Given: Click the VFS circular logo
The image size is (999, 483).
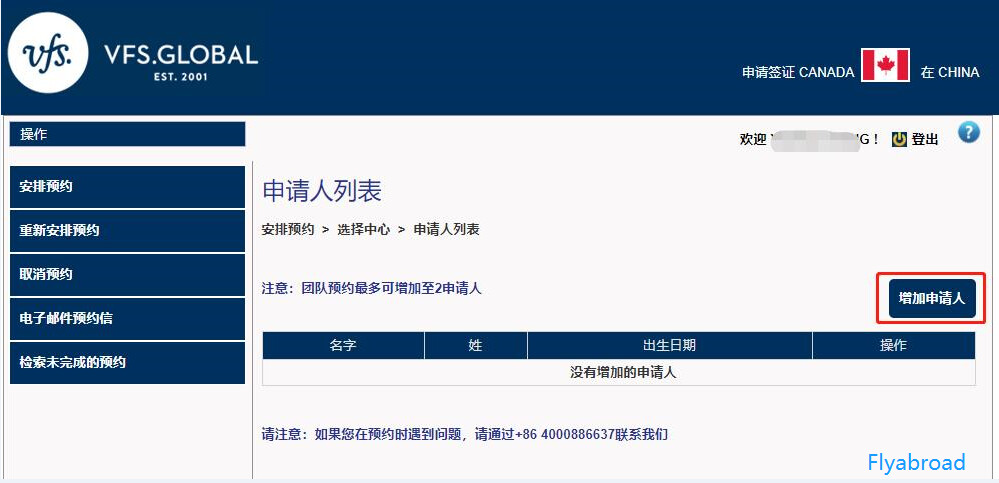Looking at the screenshot, I should tap(48, 53).
